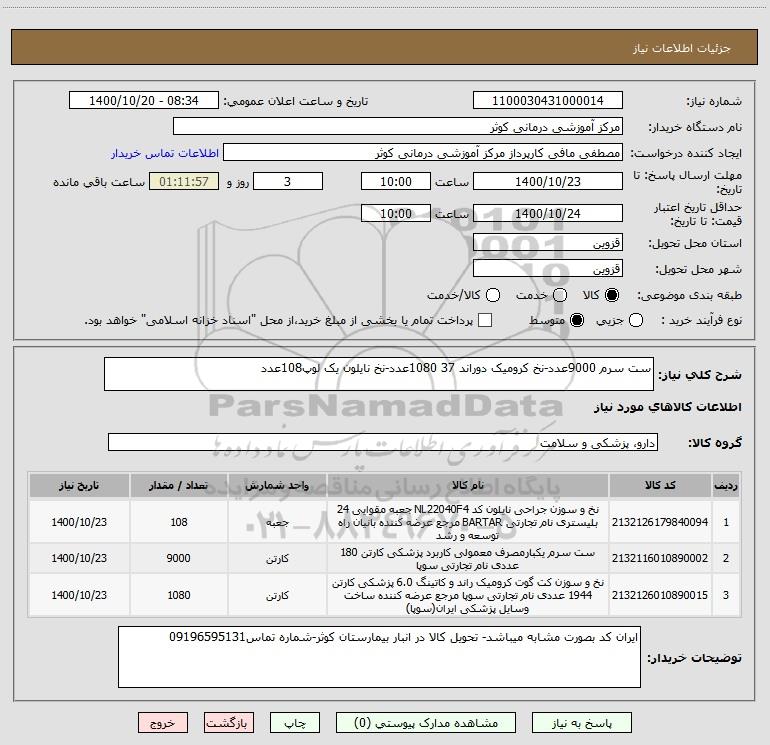Click the remaining days field showing 3
Image resolution: width=770 pixels, height=745 pixels.
click(288, 181)
